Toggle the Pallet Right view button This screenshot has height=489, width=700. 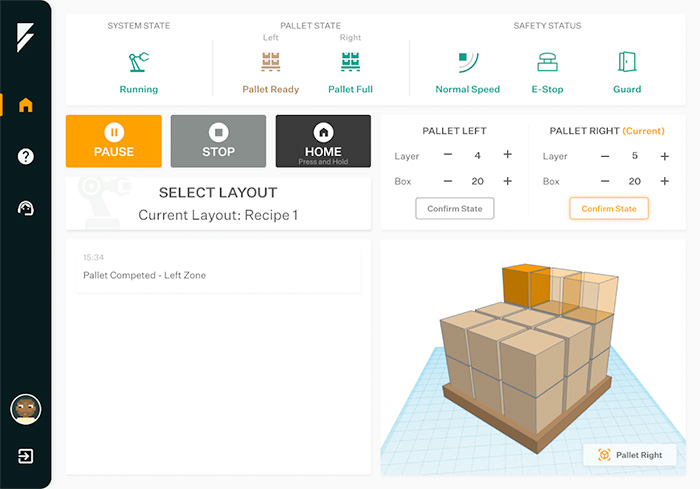pyautogui.click(x=629, y=455)
